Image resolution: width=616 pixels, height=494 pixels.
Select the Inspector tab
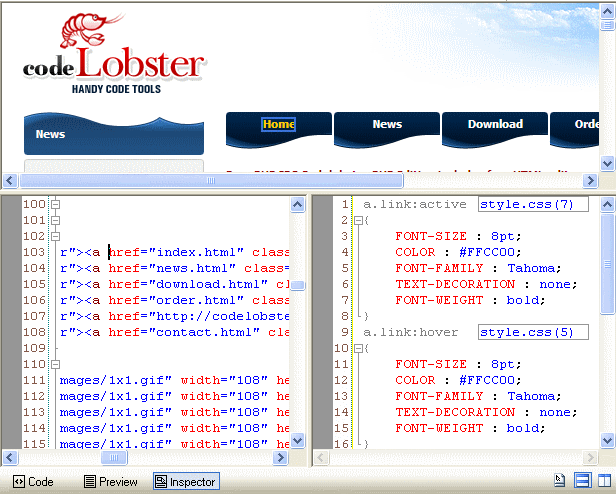click(x=186, y=481)
